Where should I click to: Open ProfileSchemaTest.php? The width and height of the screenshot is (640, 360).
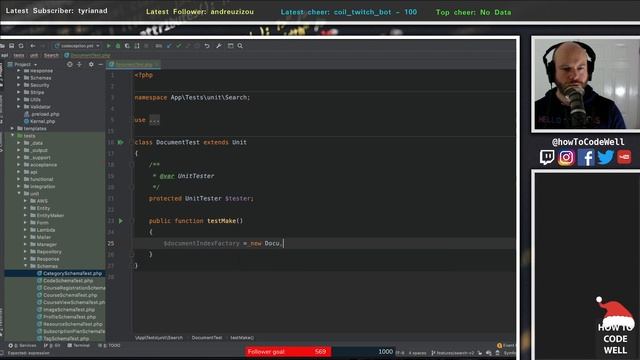[x=67, y=317]
